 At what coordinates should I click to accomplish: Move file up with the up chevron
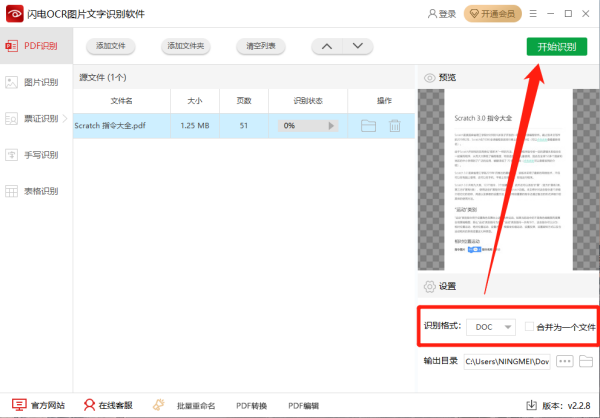tap(327, 47)
